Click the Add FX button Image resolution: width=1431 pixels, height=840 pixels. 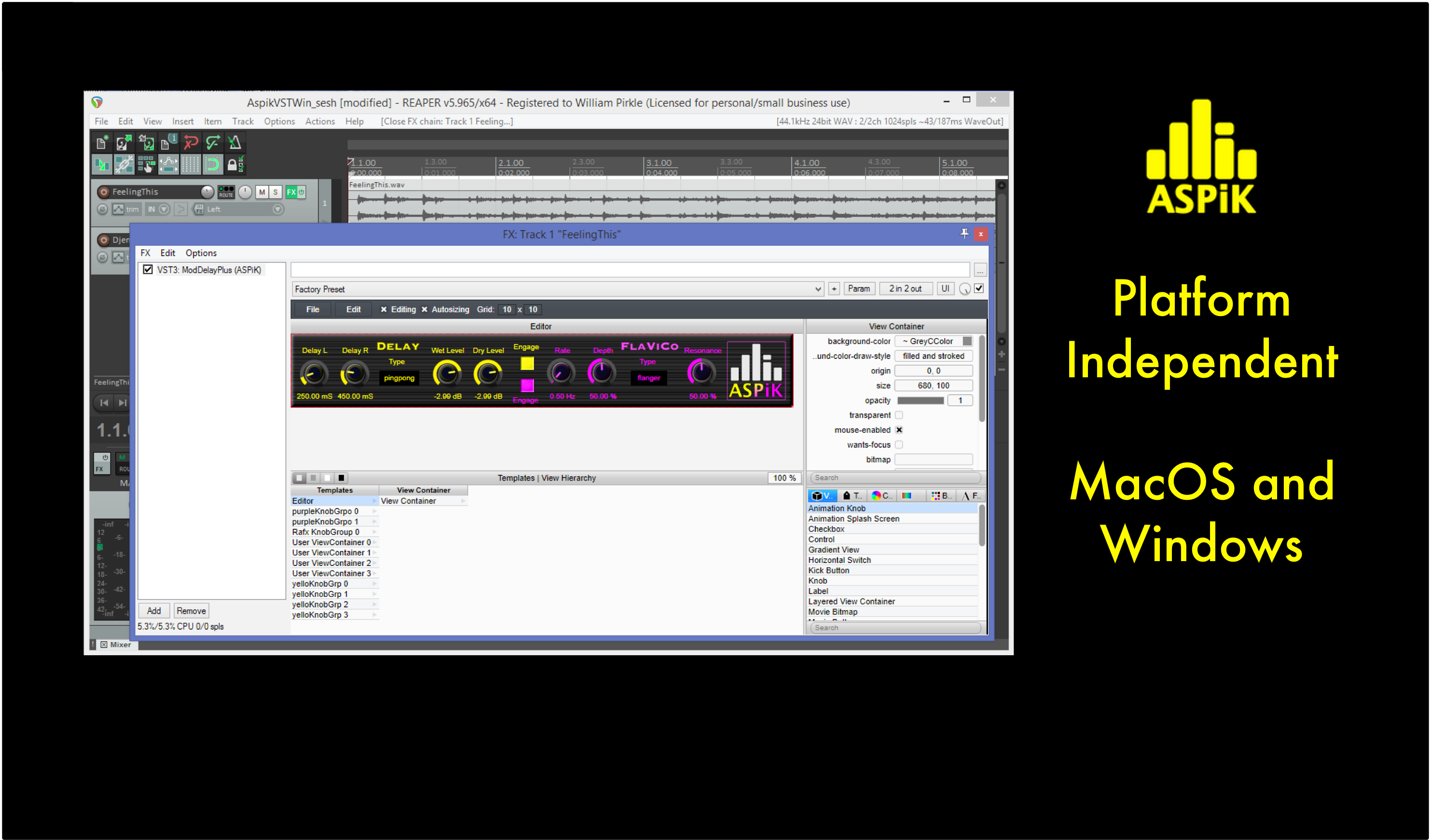tap(154, 610)
